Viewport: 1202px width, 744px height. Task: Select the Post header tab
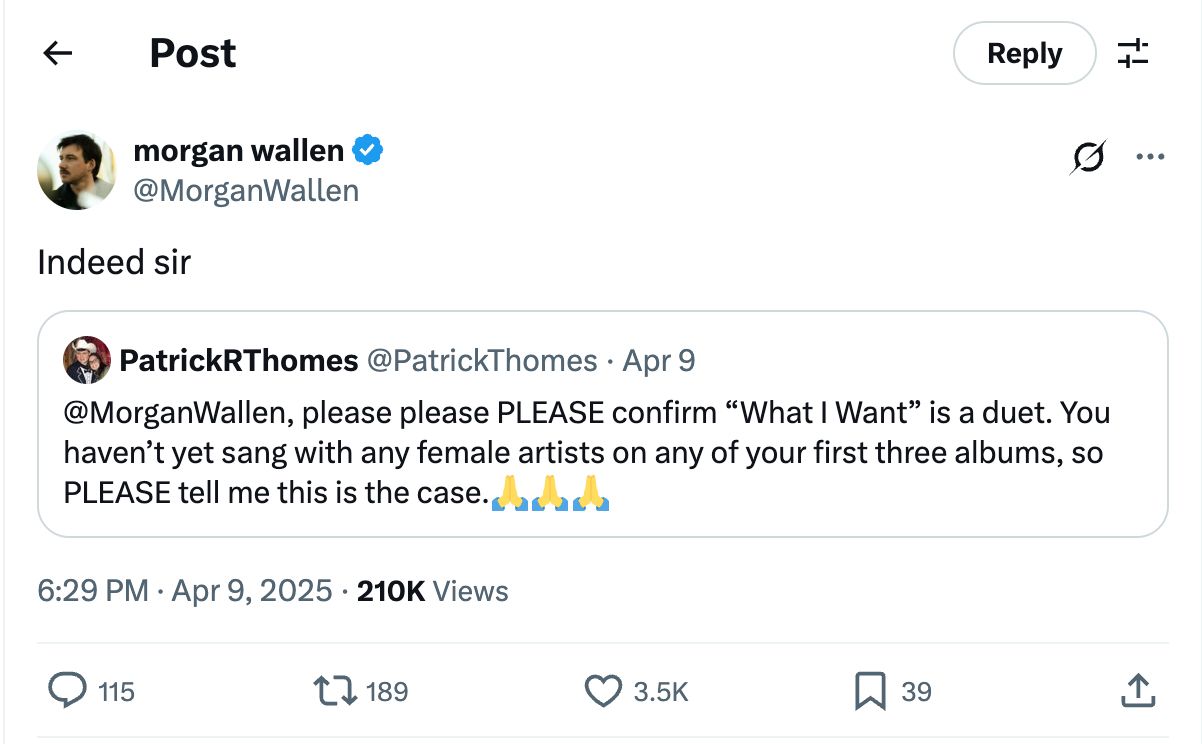click(192, 53)
